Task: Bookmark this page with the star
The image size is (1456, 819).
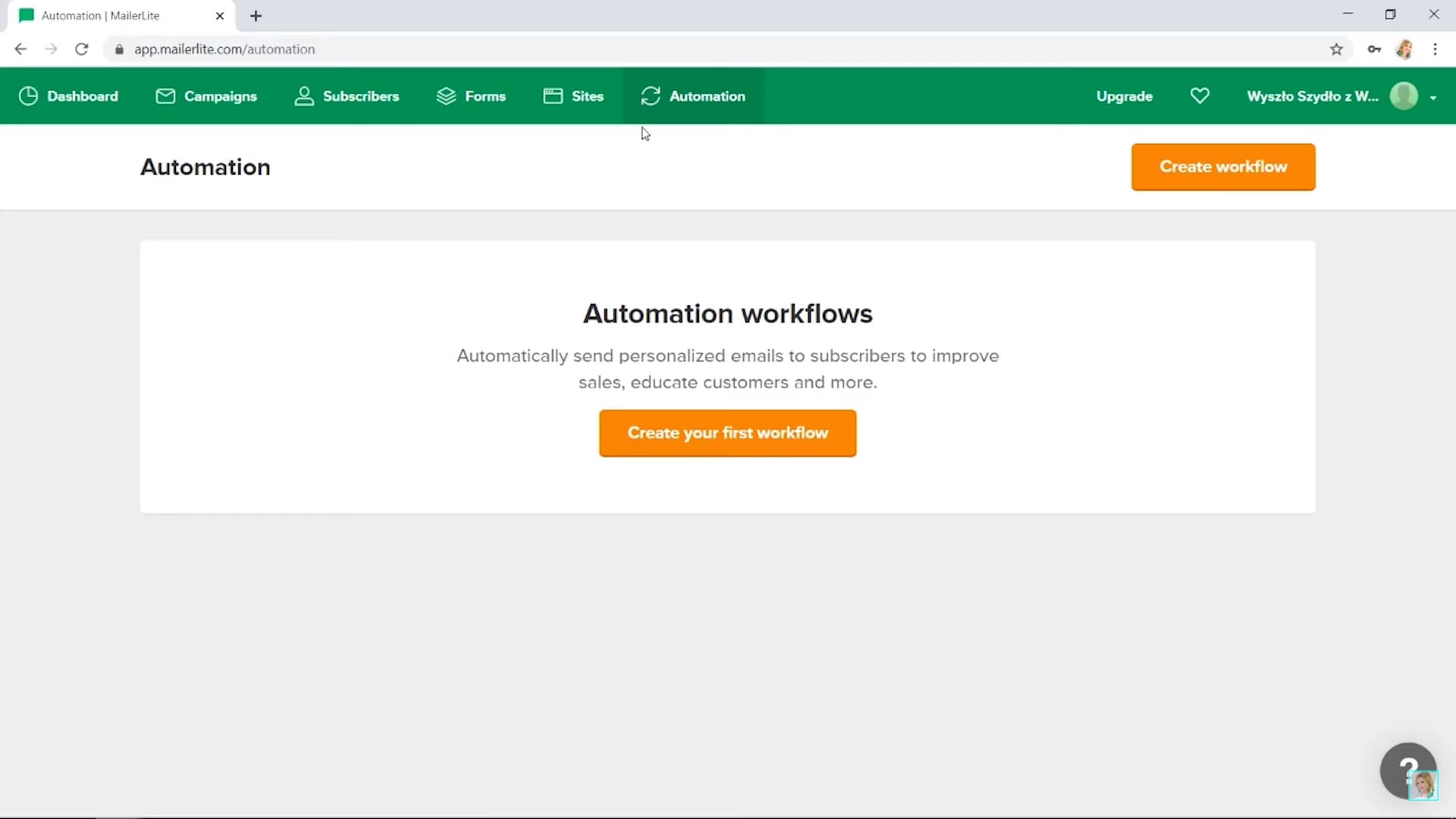Action: 1336,49
